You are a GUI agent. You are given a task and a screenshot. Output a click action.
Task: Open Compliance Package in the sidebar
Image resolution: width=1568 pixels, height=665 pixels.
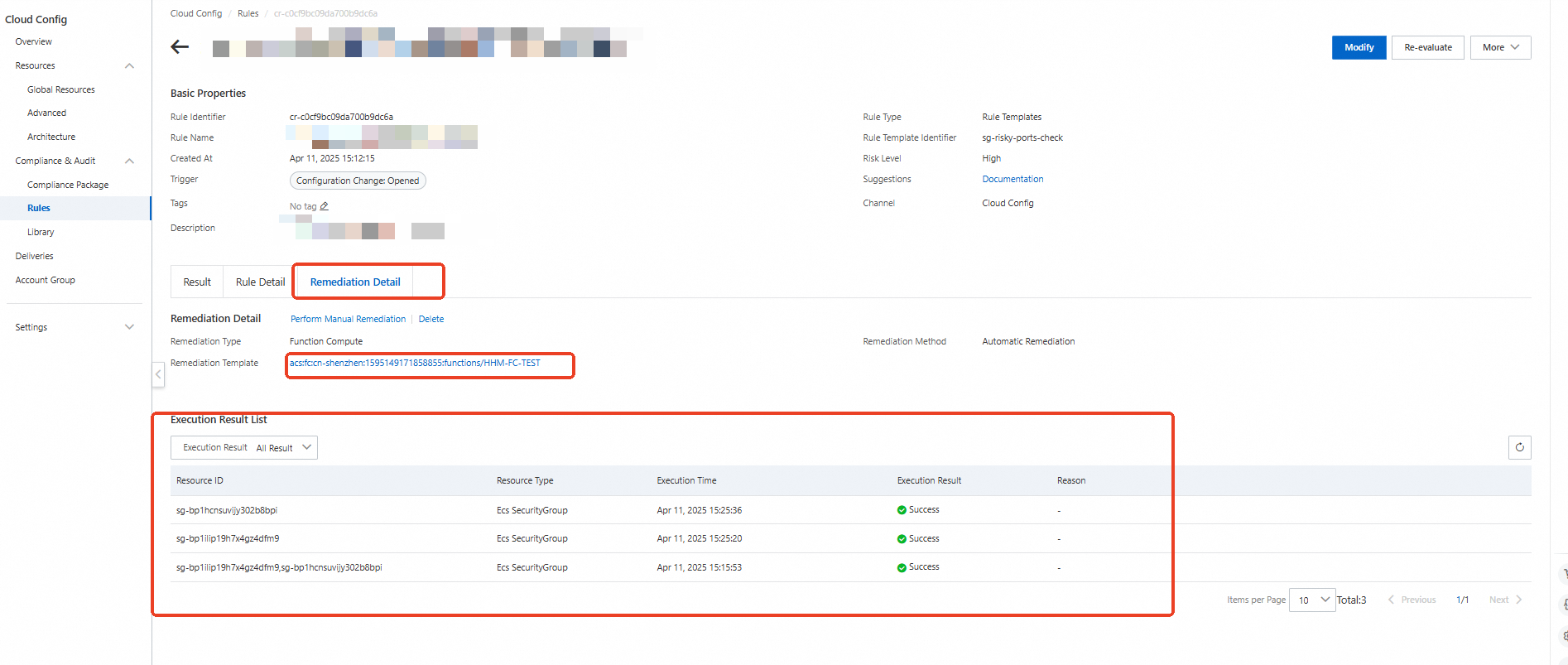point(68,185)
